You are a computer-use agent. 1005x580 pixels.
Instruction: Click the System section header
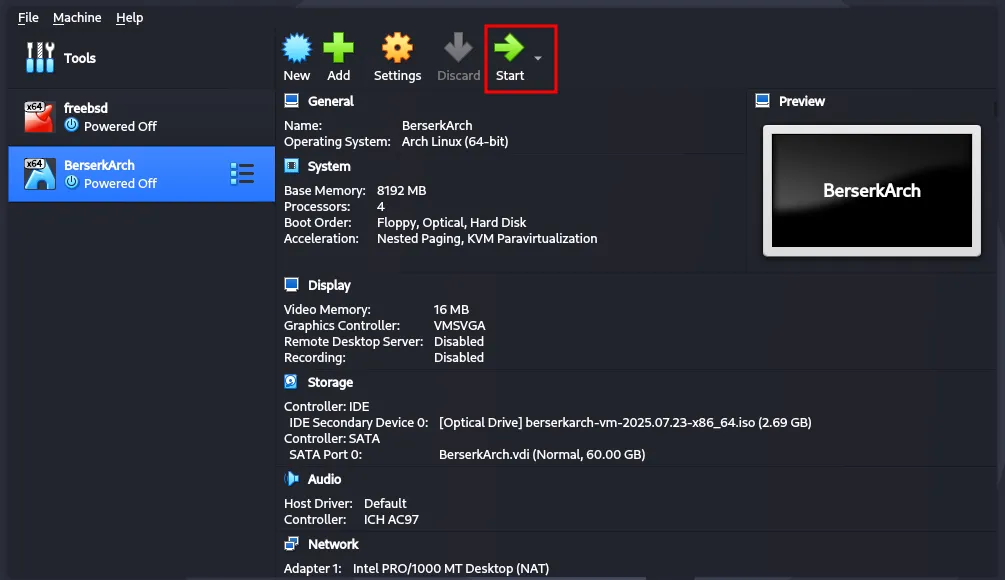tap(329, 166)
